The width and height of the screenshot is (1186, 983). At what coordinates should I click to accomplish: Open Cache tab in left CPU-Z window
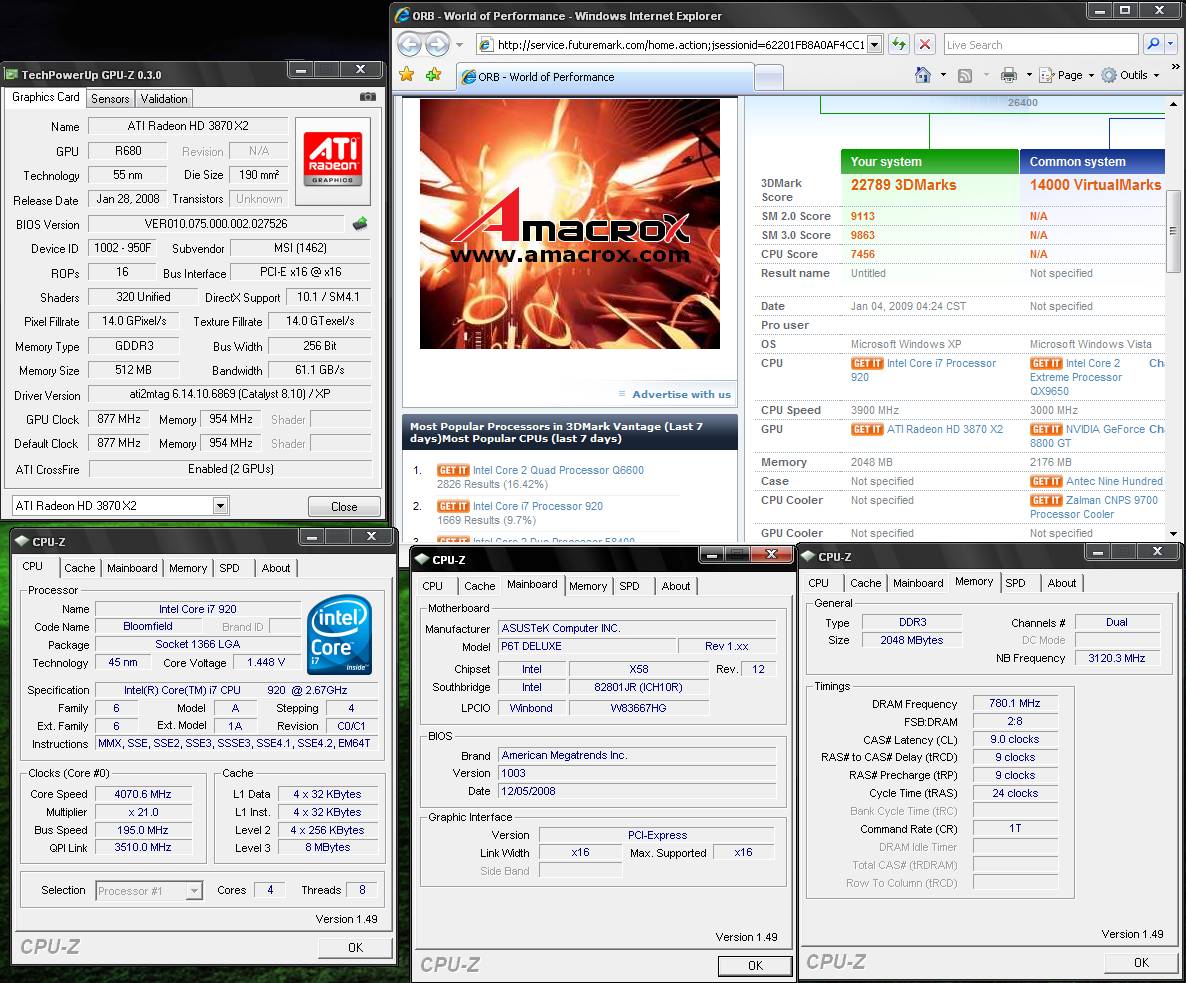pos(79,568)
